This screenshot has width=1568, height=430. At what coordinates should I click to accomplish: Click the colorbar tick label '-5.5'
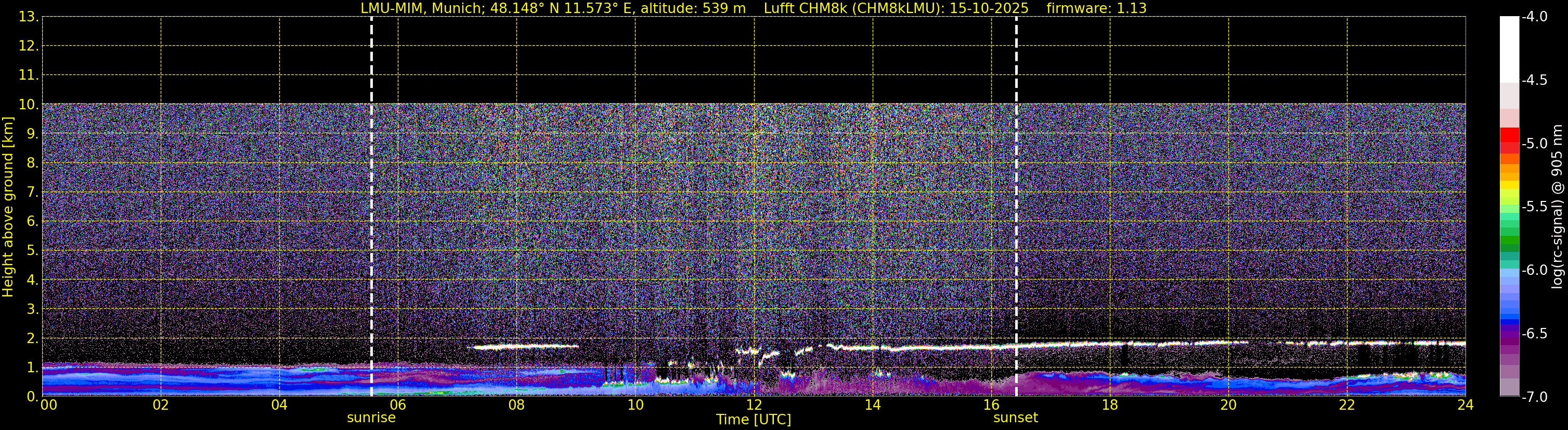pyautogui.click(x=1534, y=207)
